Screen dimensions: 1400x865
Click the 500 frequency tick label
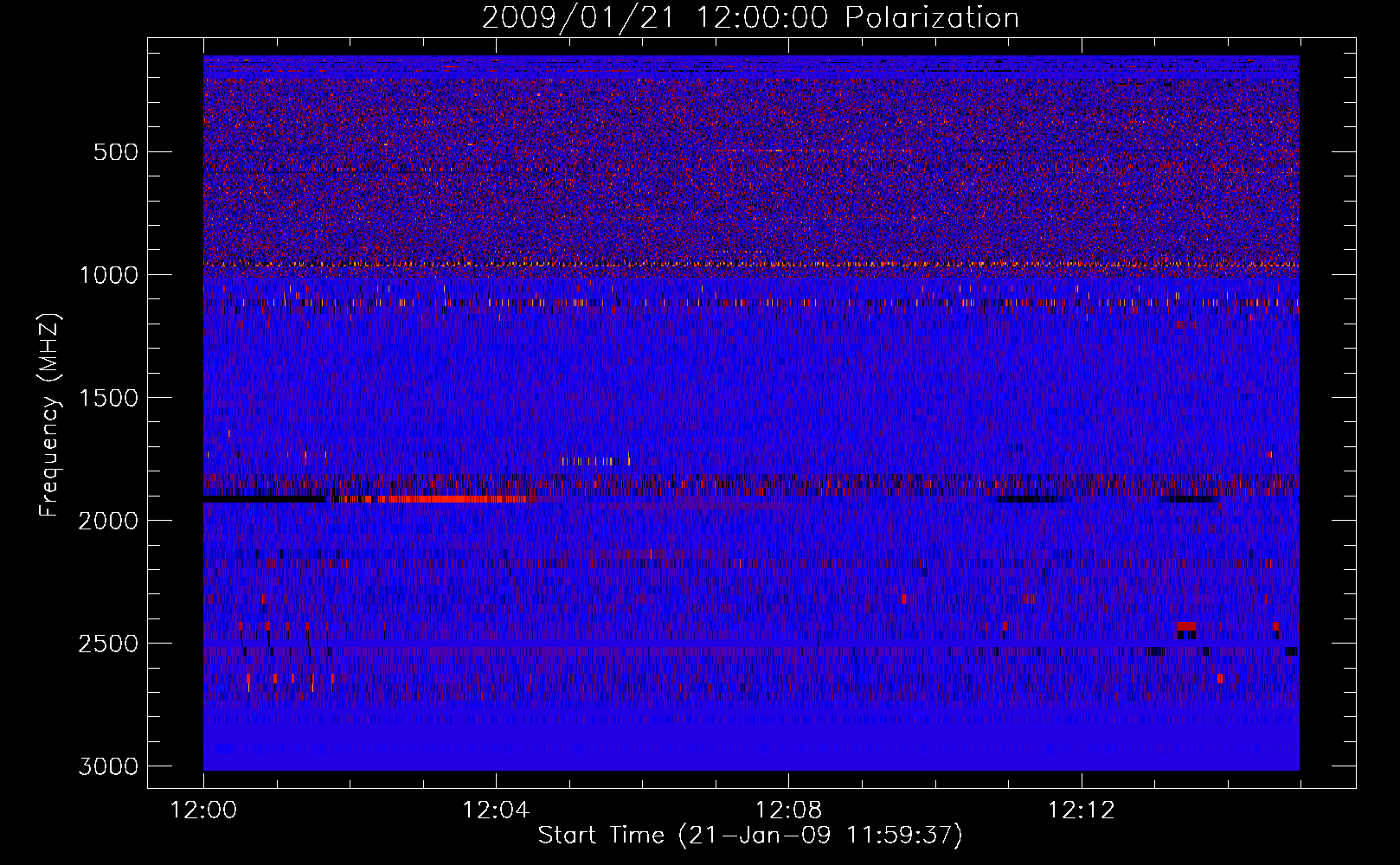pyautogui.click(x=116, y=152)
